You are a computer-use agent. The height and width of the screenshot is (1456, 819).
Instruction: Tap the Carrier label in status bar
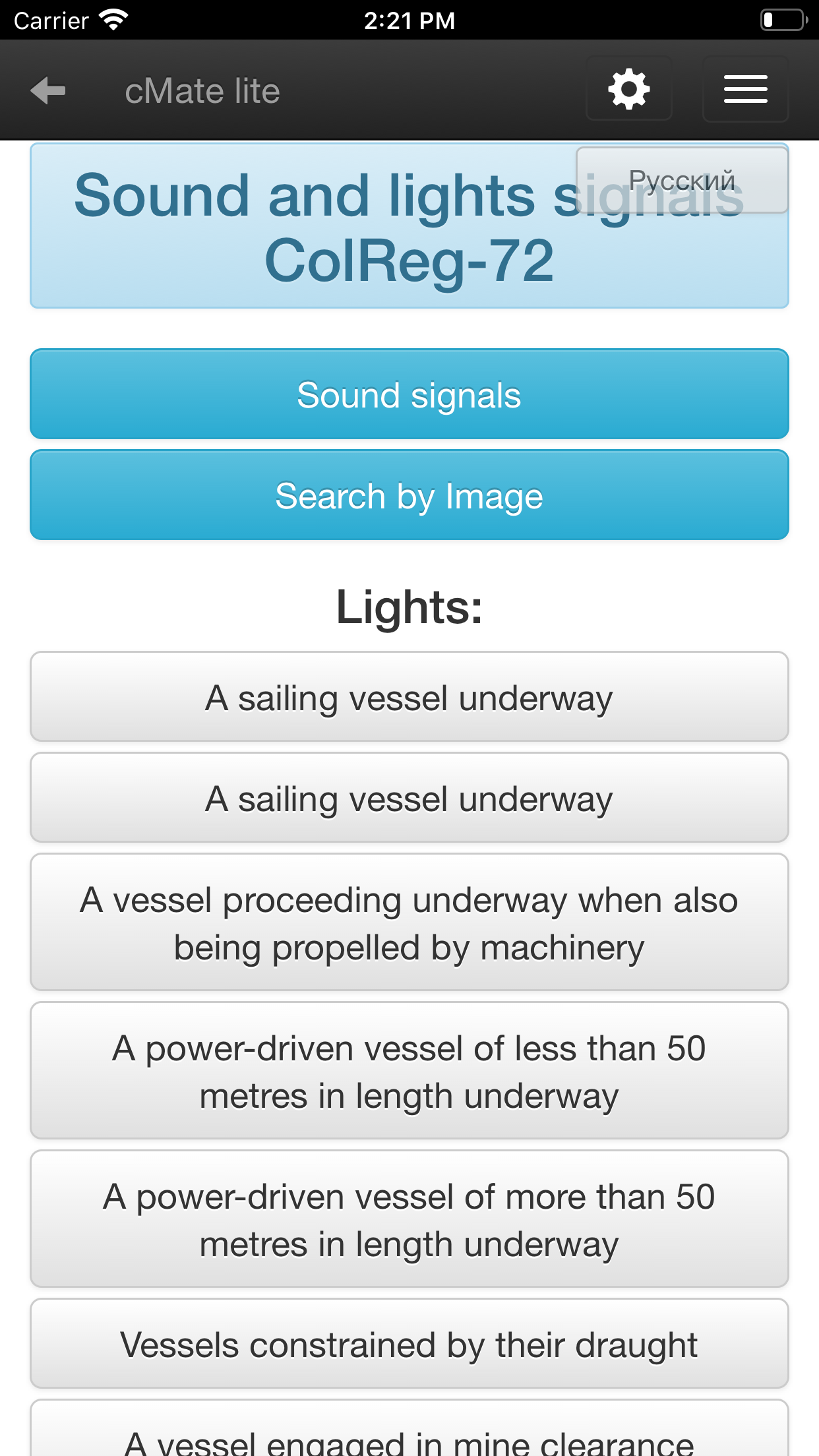click(51, 21)
